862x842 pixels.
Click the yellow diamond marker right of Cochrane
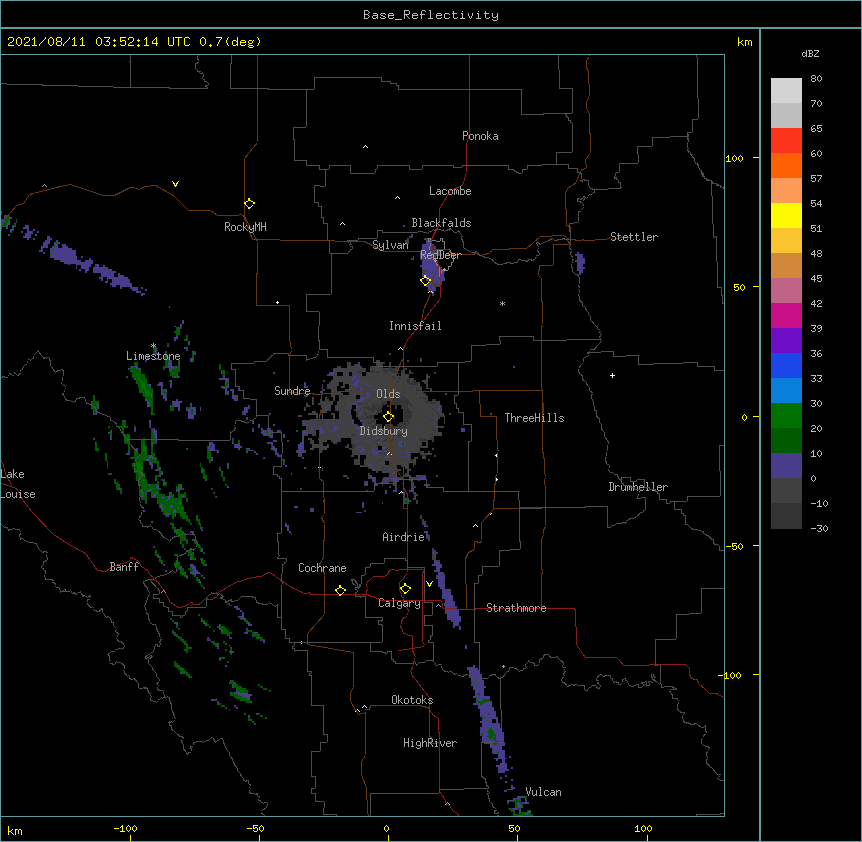click(340, 590)
